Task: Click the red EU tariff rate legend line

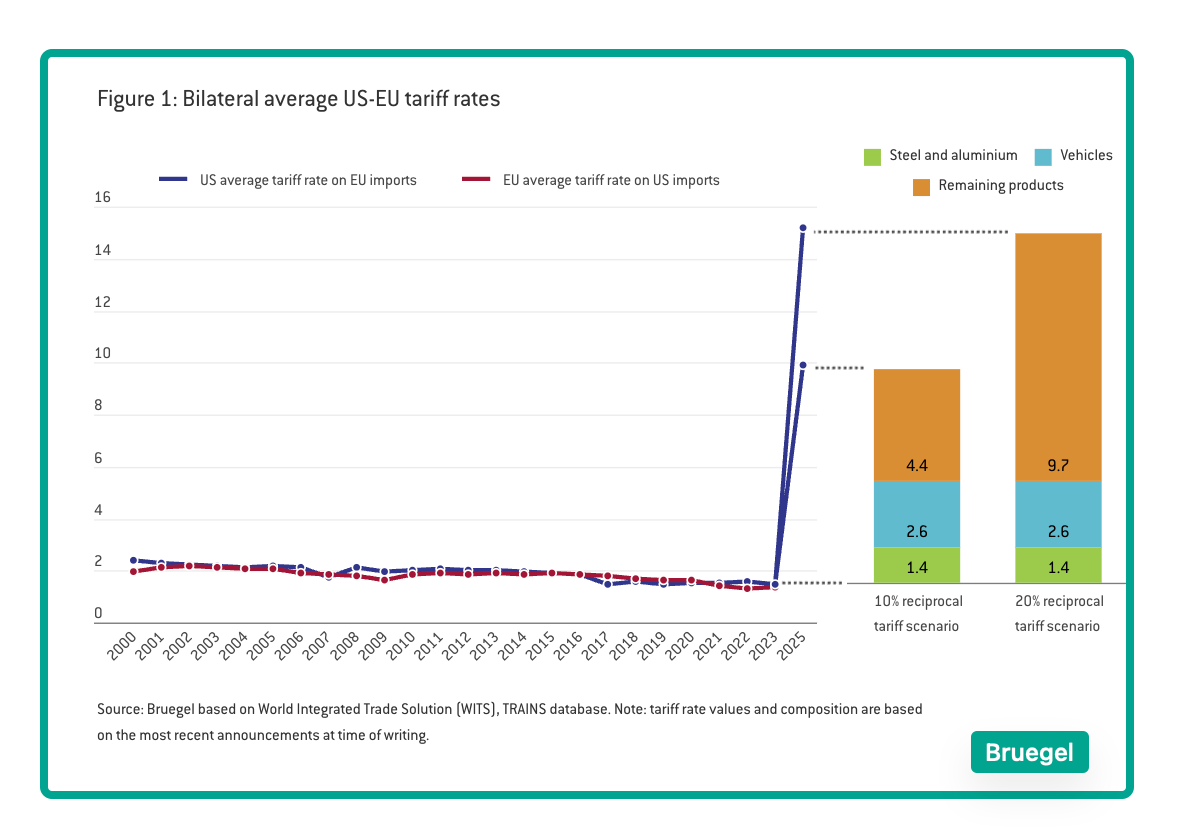Action: 476,179
